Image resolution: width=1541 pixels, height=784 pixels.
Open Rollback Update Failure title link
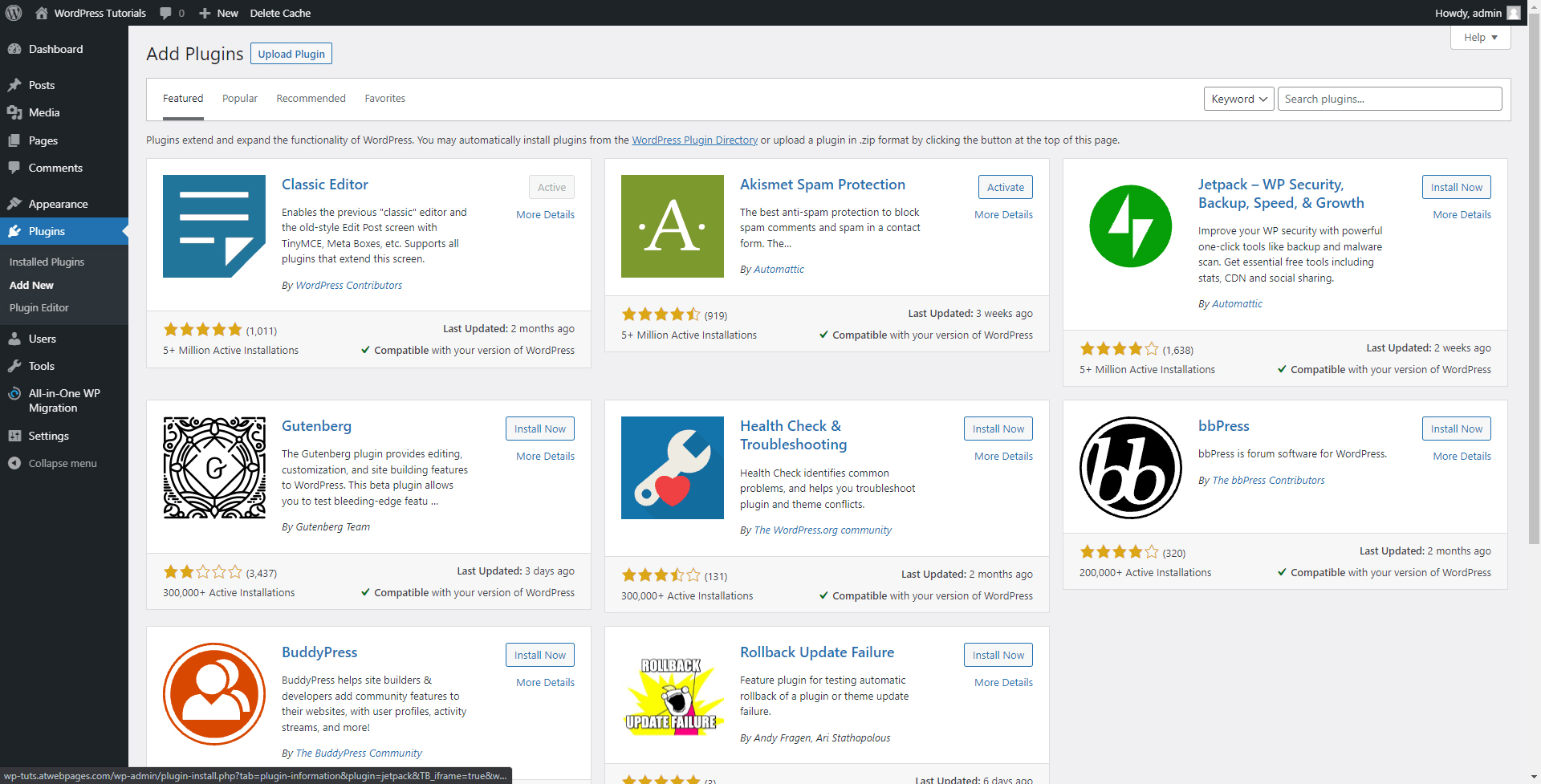point(817,652)
